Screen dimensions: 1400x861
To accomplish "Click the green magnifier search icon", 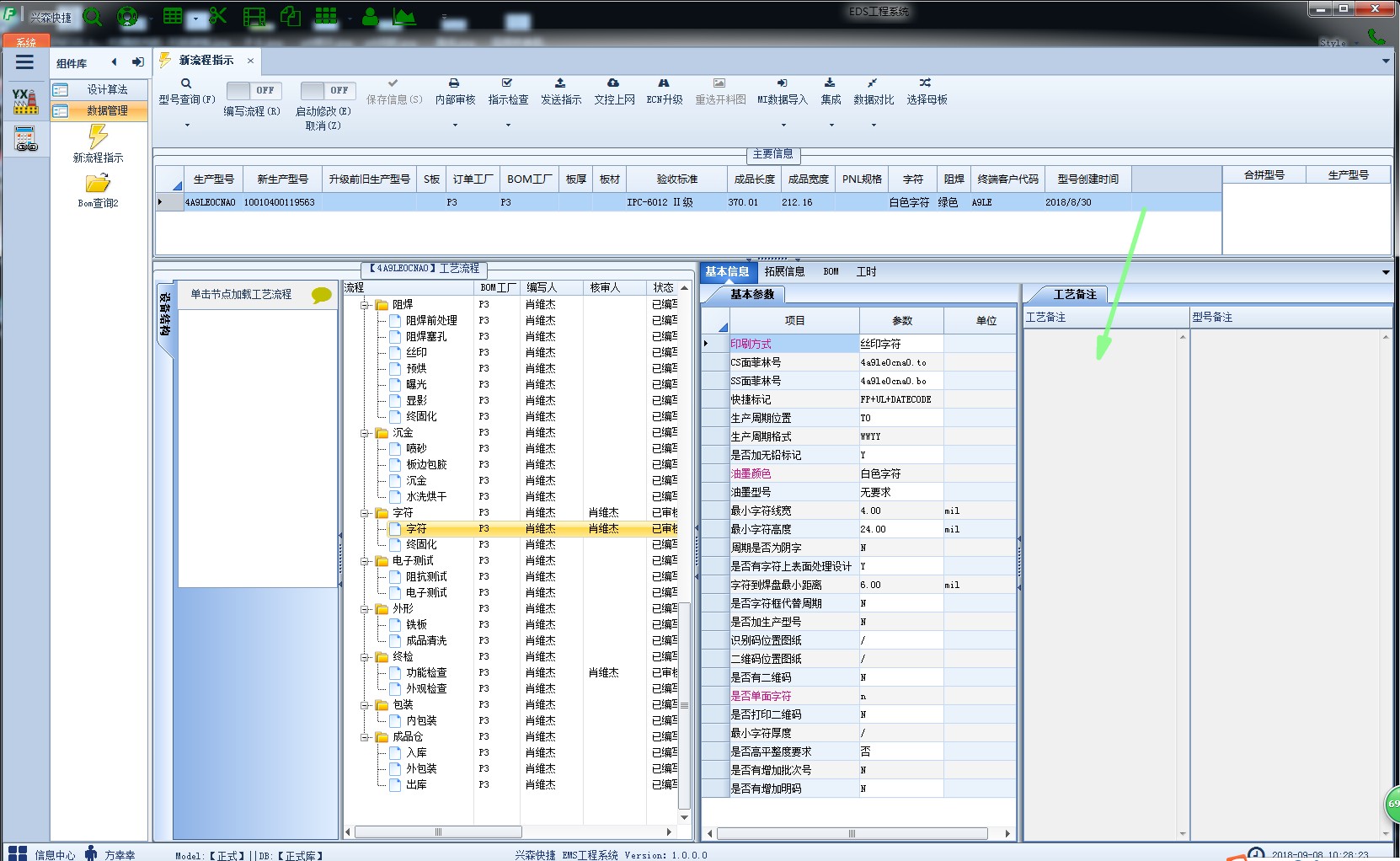I will [93, 17].
